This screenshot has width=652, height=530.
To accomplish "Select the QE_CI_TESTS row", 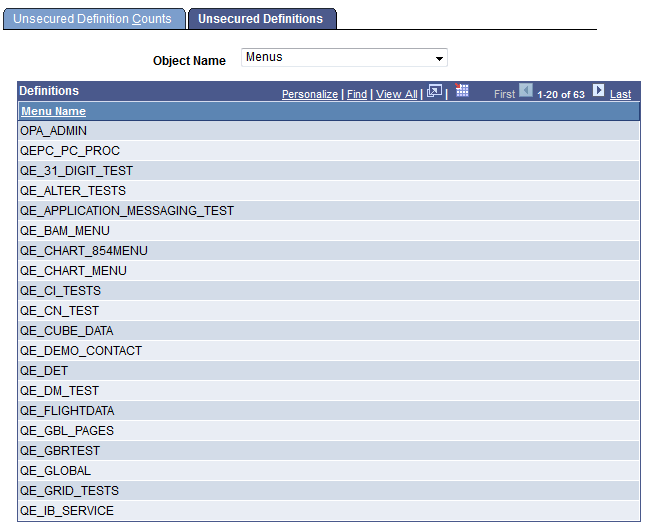I will coord(328,291).
